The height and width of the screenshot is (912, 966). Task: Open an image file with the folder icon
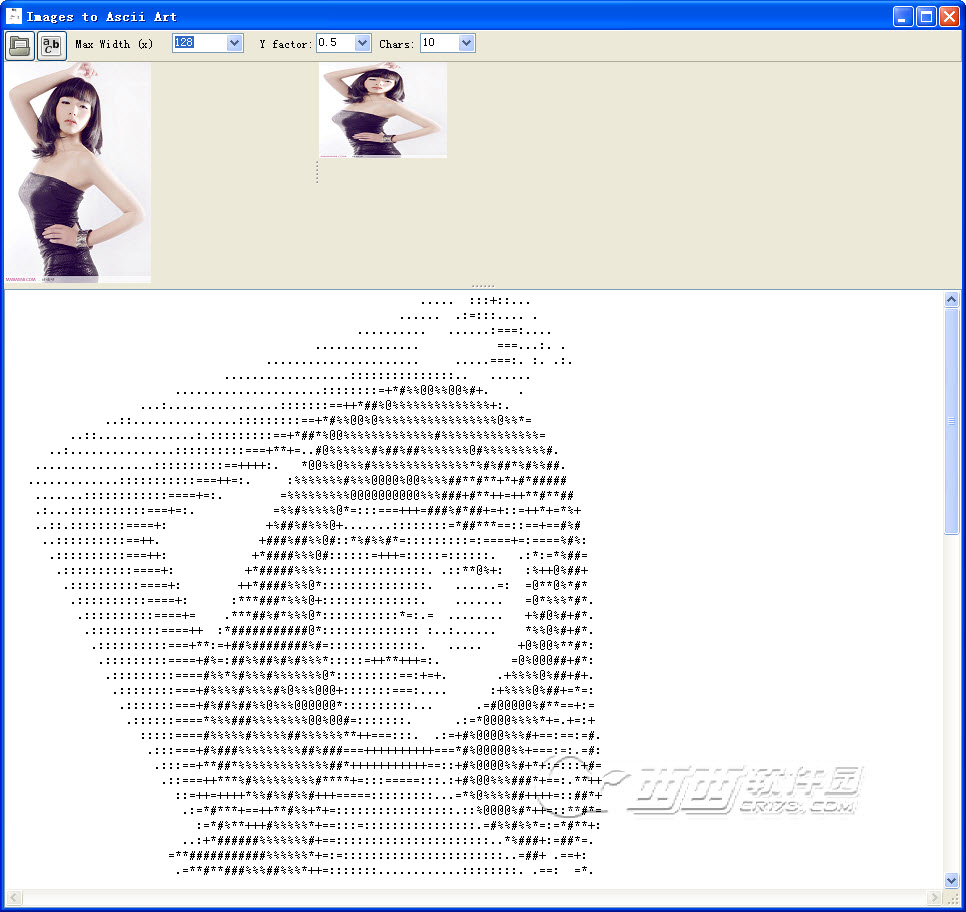tap(20, 46)
